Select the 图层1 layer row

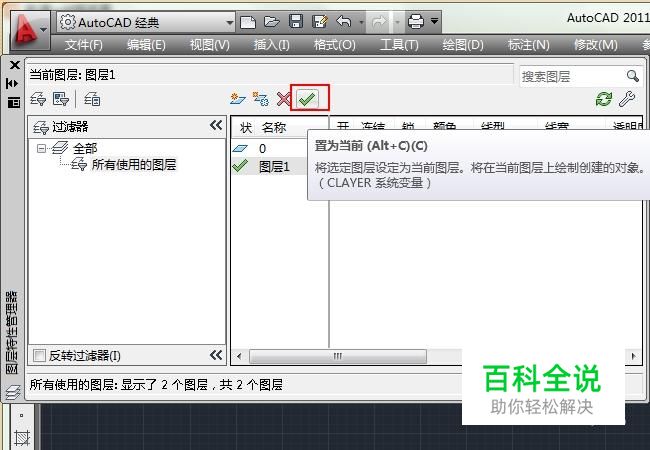click(x=269, y=166)
